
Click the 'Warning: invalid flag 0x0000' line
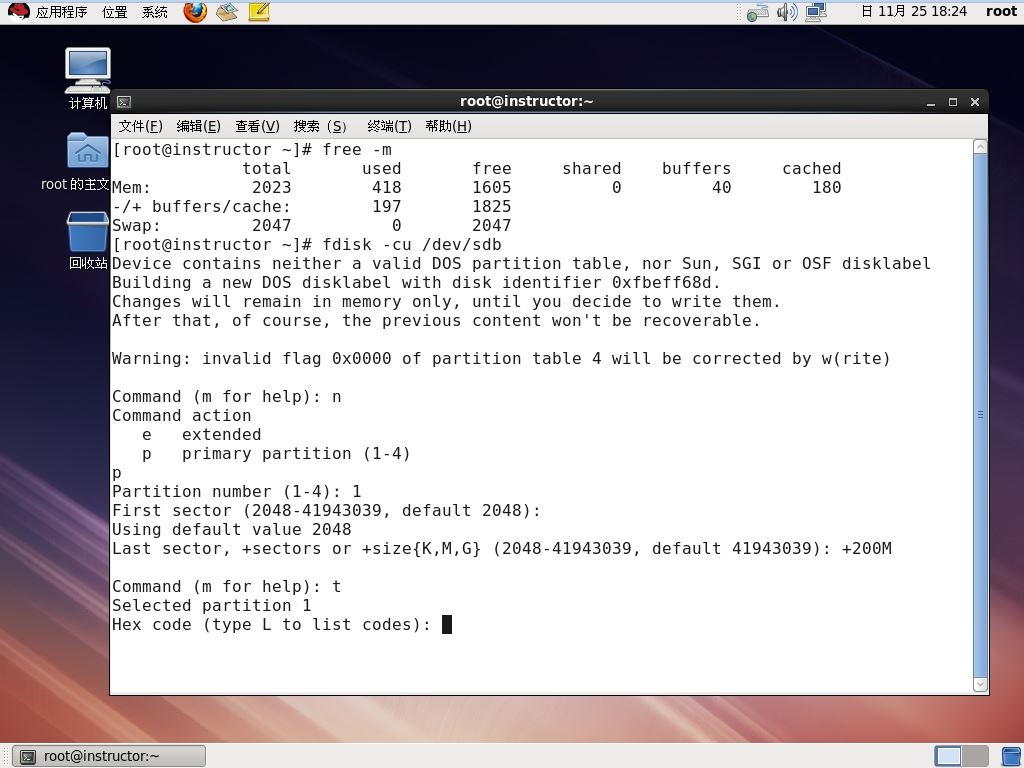(x=502, y=359)
